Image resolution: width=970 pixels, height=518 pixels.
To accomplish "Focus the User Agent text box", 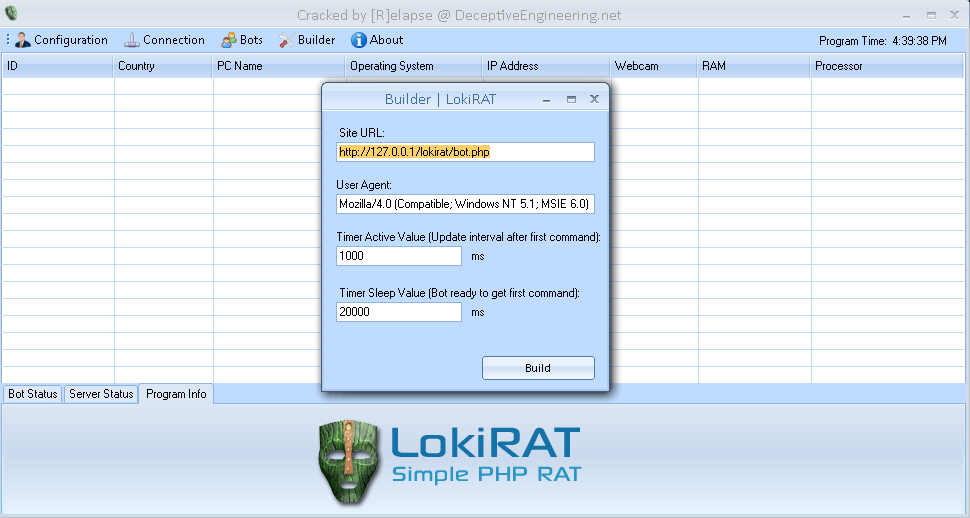I will 465,204.
